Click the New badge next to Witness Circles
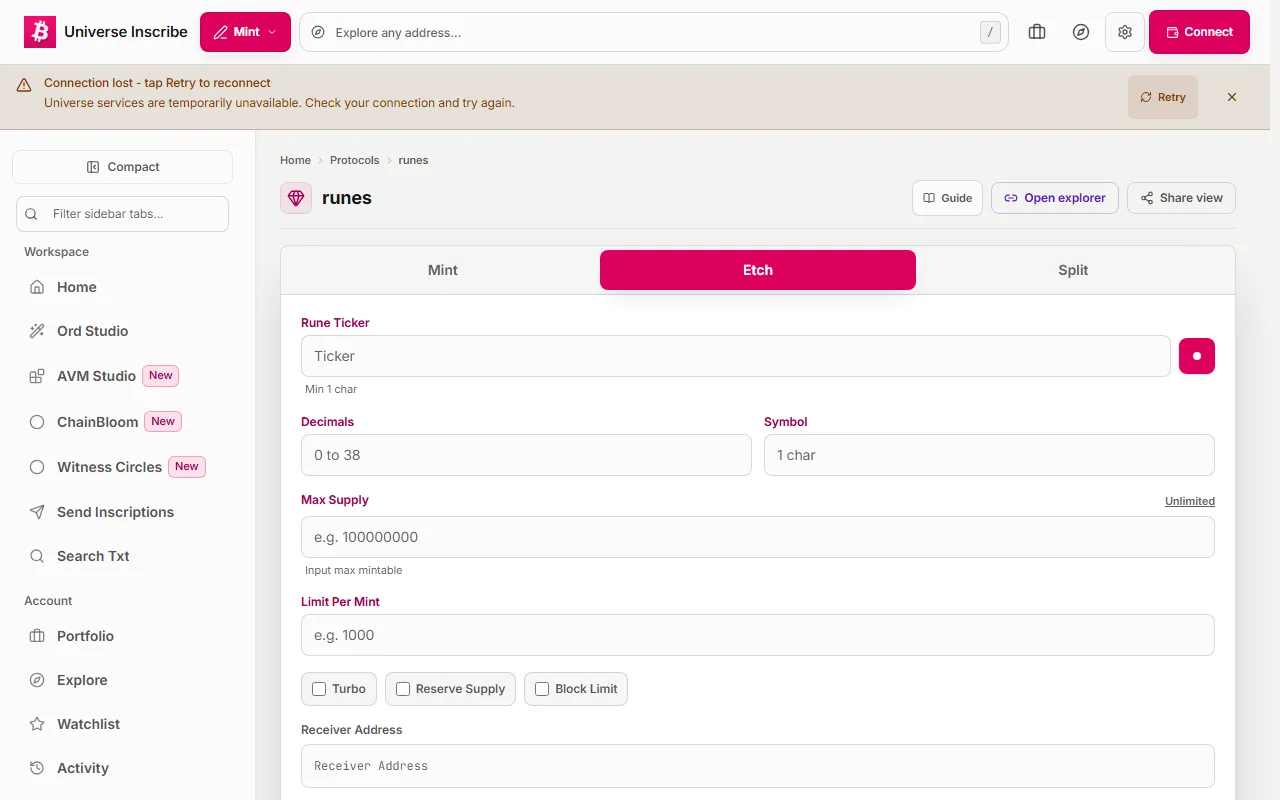 point(187,467)
